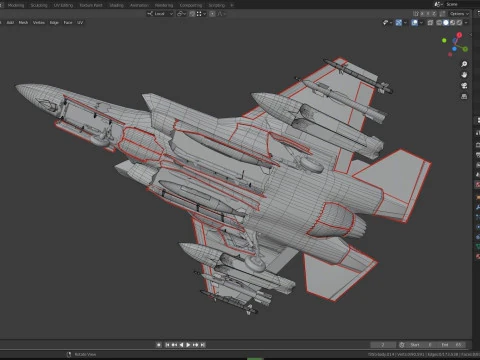Switch to the Modeling workspace tab
Image resolution: width=480 pixels, height=360 pixels.
pos(16,5)
